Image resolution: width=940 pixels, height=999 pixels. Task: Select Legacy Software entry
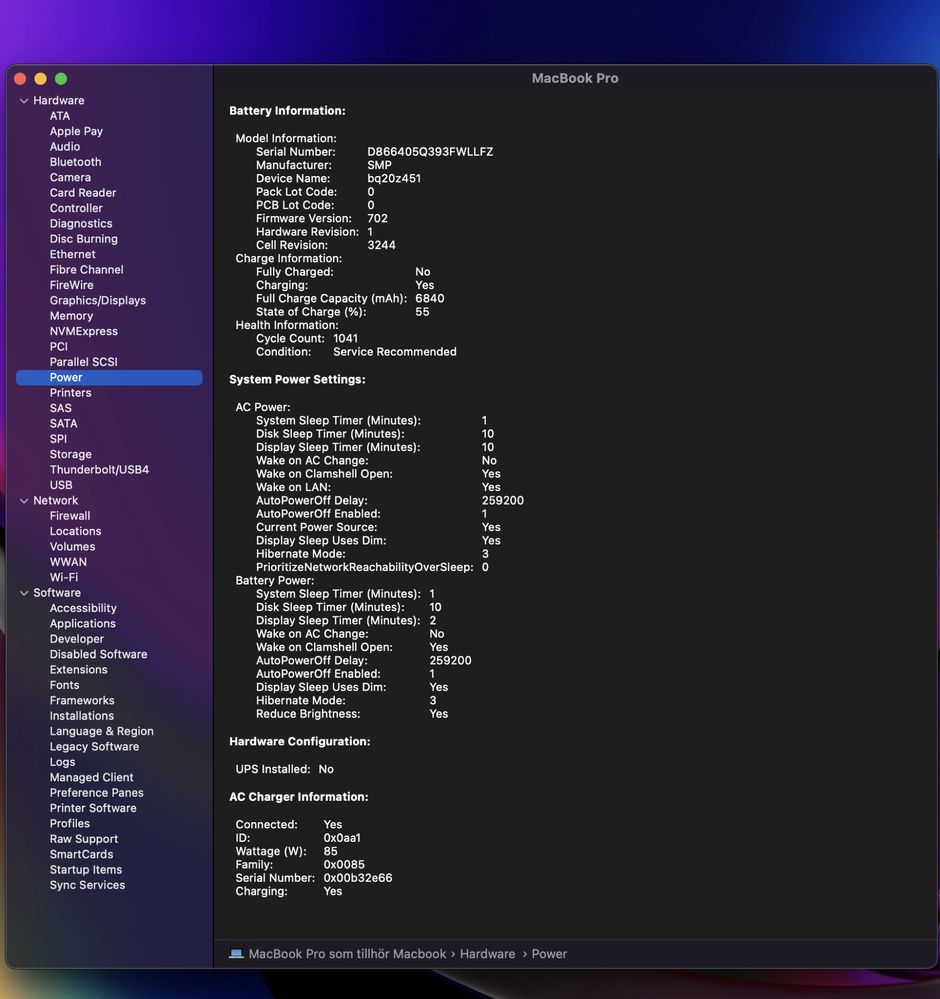tap(94, 747)
